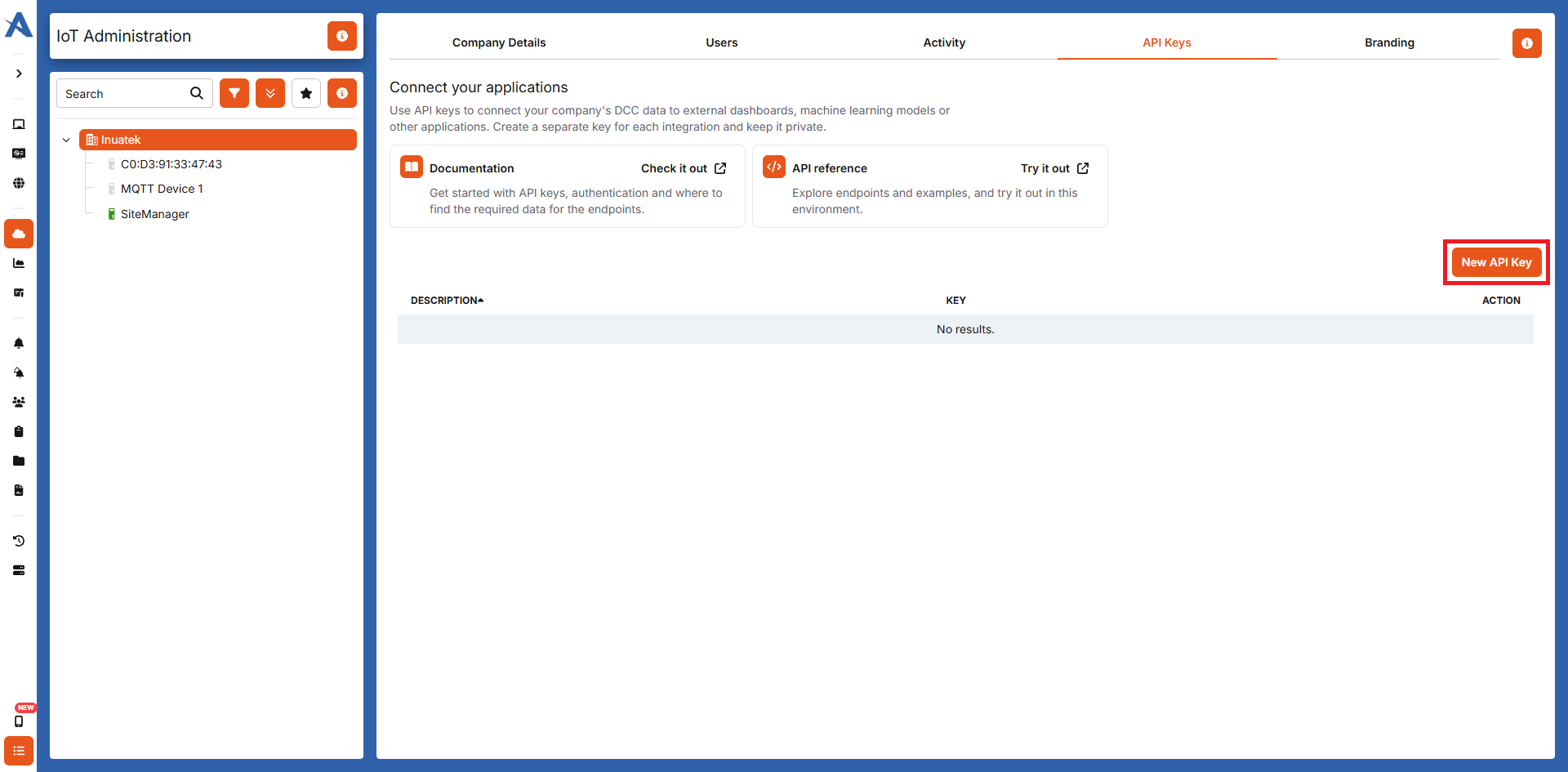
Task: Open the users group icon in sidebar
Action: 19,402
